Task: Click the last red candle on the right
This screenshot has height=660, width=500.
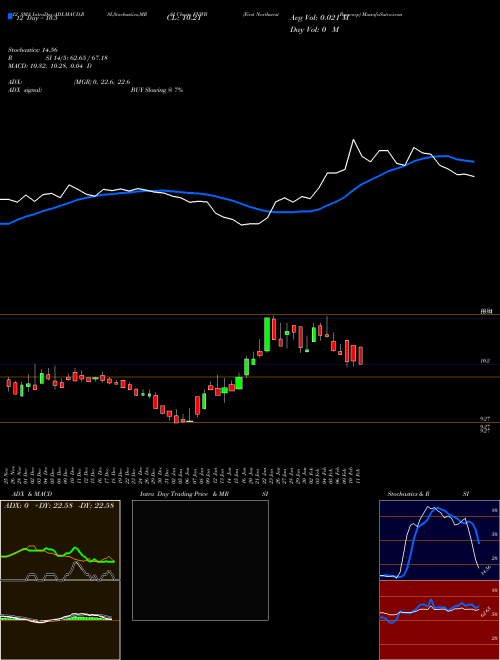Action: coord(361,356)
